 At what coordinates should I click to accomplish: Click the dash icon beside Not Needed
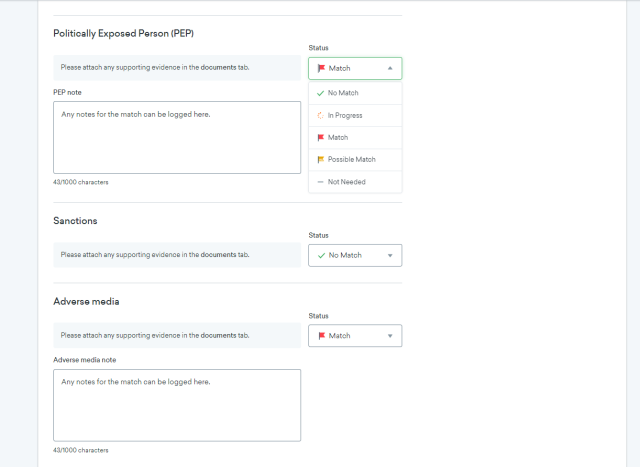(320, 181)
